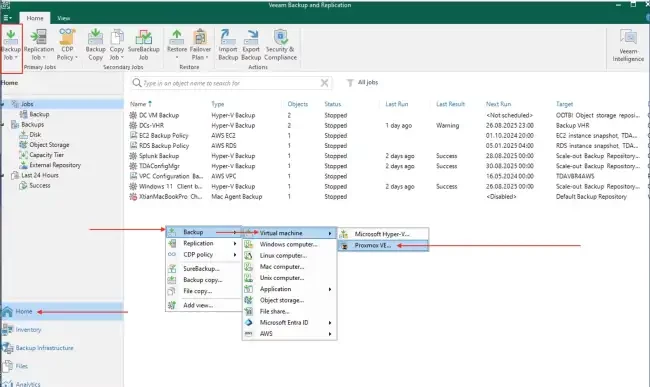
Task: Sort jobs by the Last Result column
Action: click(x=450, y=104)
